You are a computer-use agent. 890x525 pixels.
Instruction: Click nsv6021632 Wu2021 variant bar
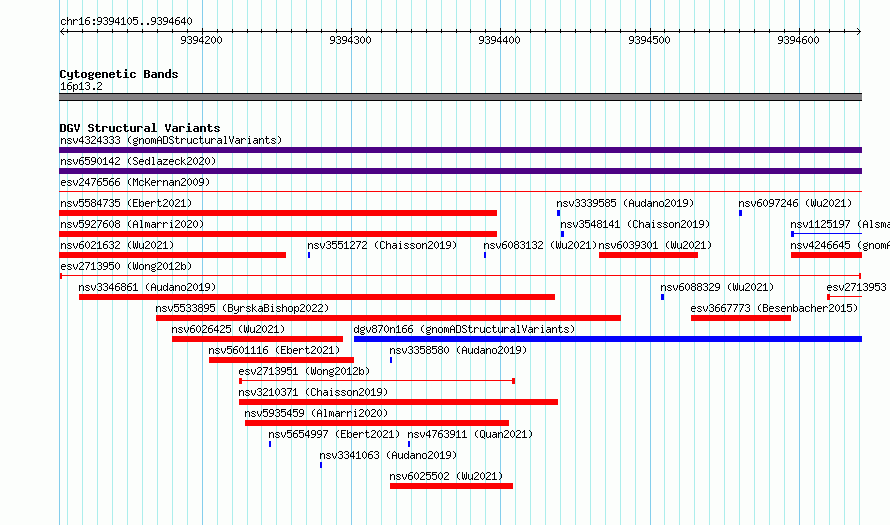(x=173, y=255)
